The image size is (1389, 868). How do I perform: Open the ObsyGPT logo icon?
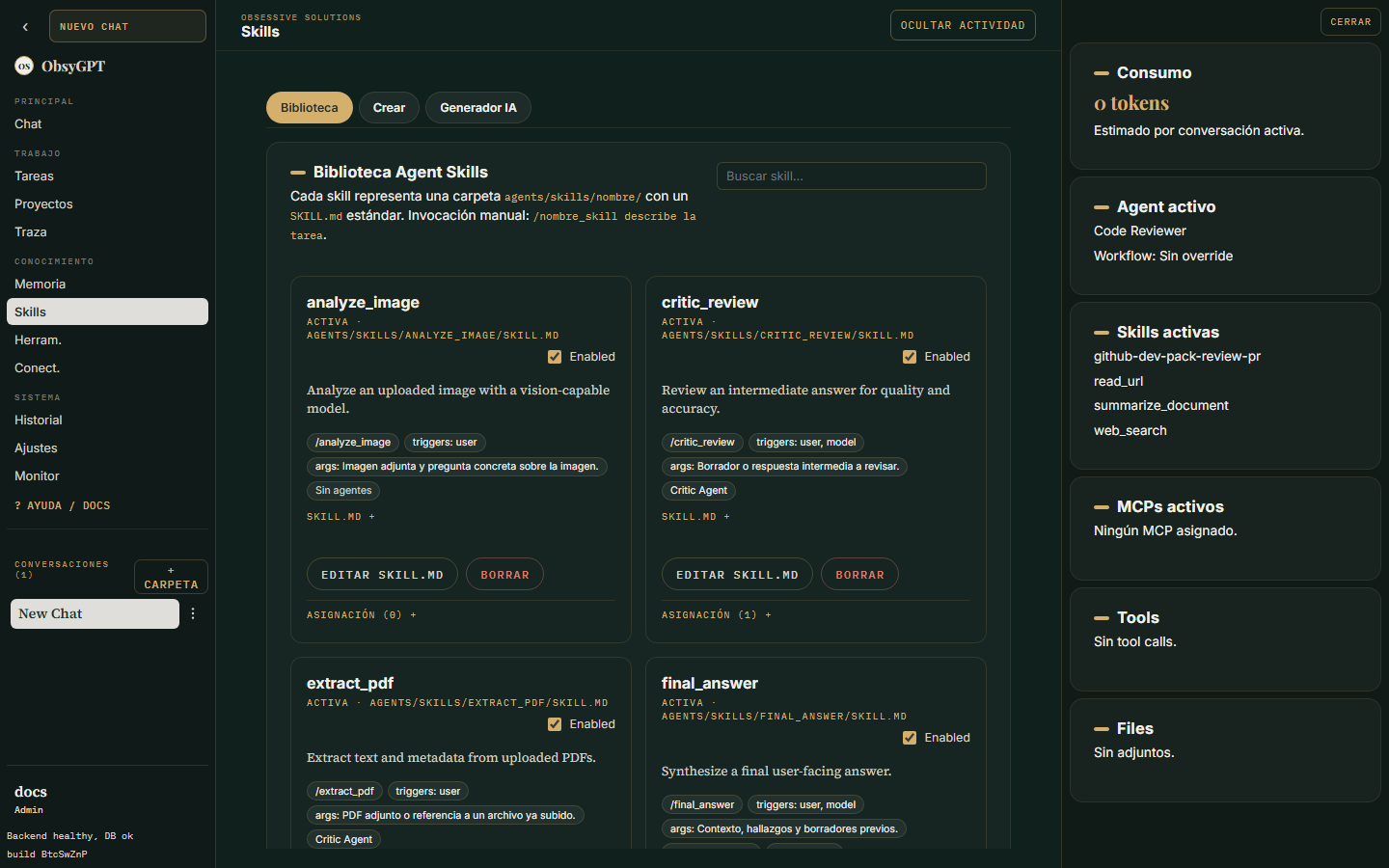[x=24, y=66]
